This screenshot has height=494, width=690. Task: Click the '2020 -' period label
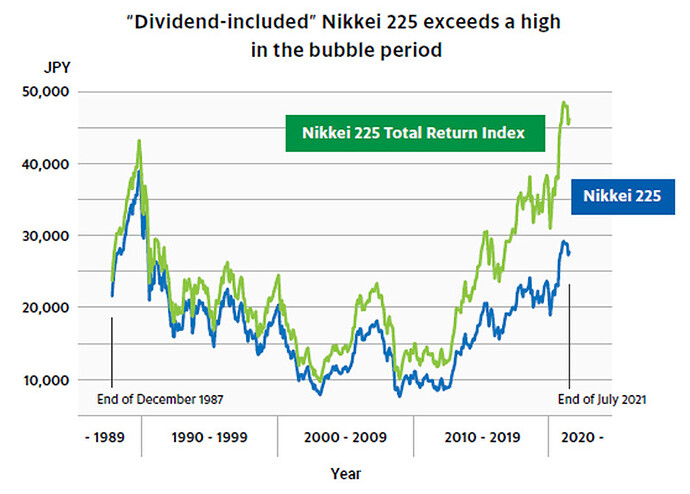582,438
